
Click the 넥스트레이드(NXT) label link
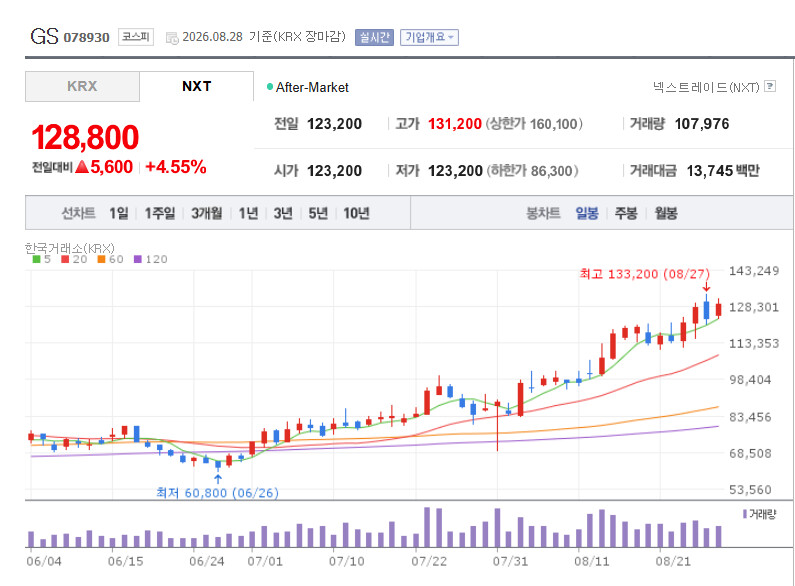tap(706, 87)
